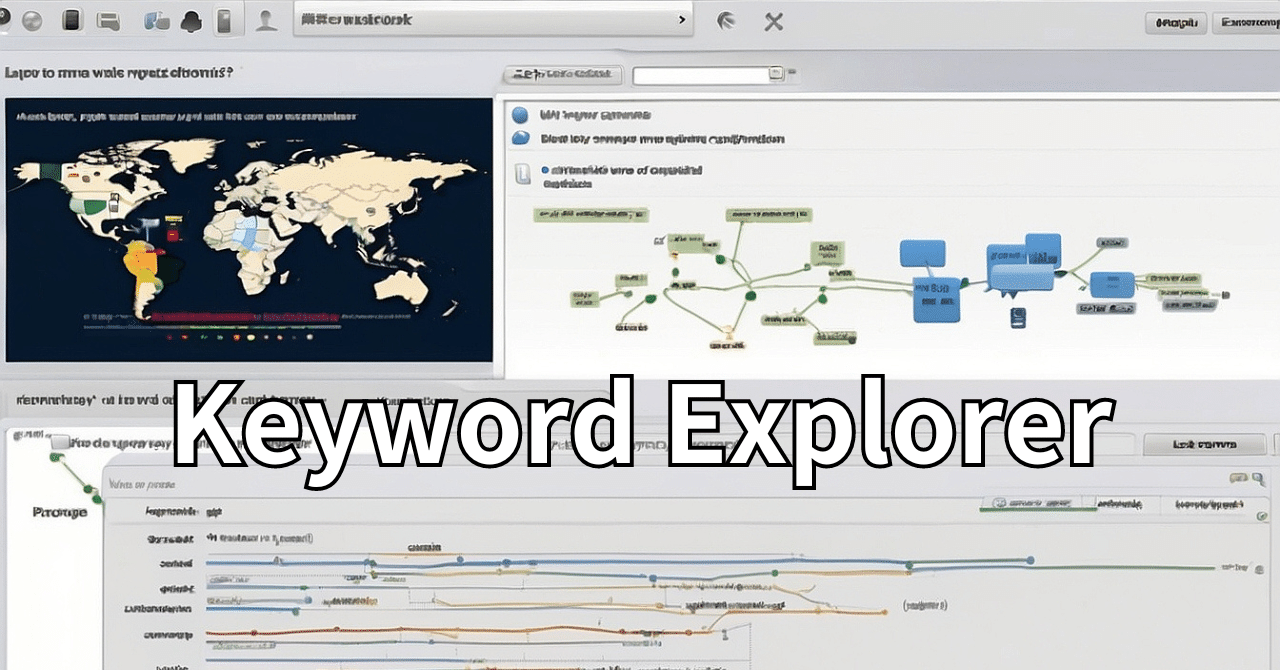Click the back navigation arrow beside the search bar
Image resolution: width=1280 pixels, height=670 pixels.
[x=726, y=21]
